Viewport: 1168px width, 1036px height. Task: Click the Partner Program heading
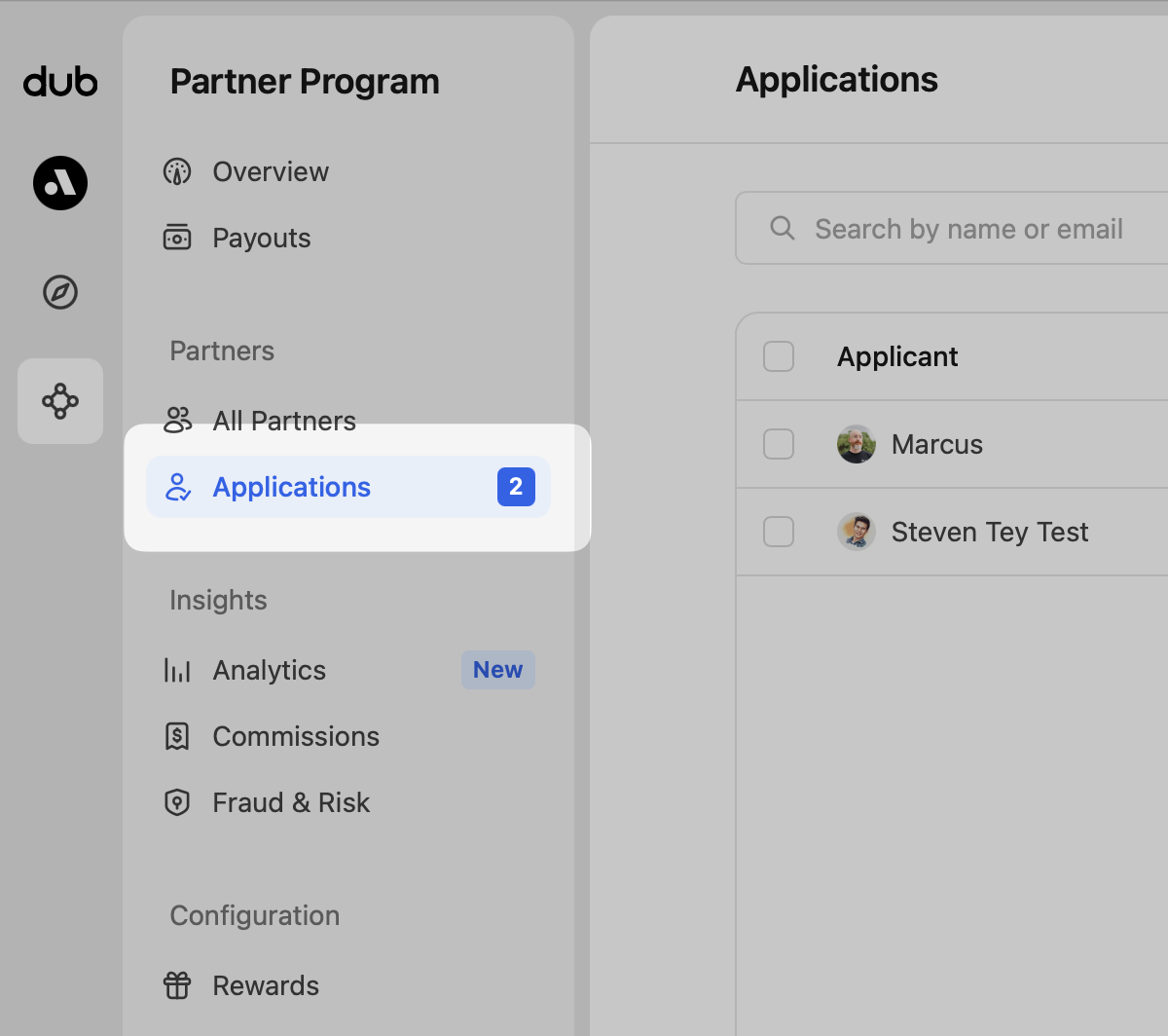coord(305,82)
